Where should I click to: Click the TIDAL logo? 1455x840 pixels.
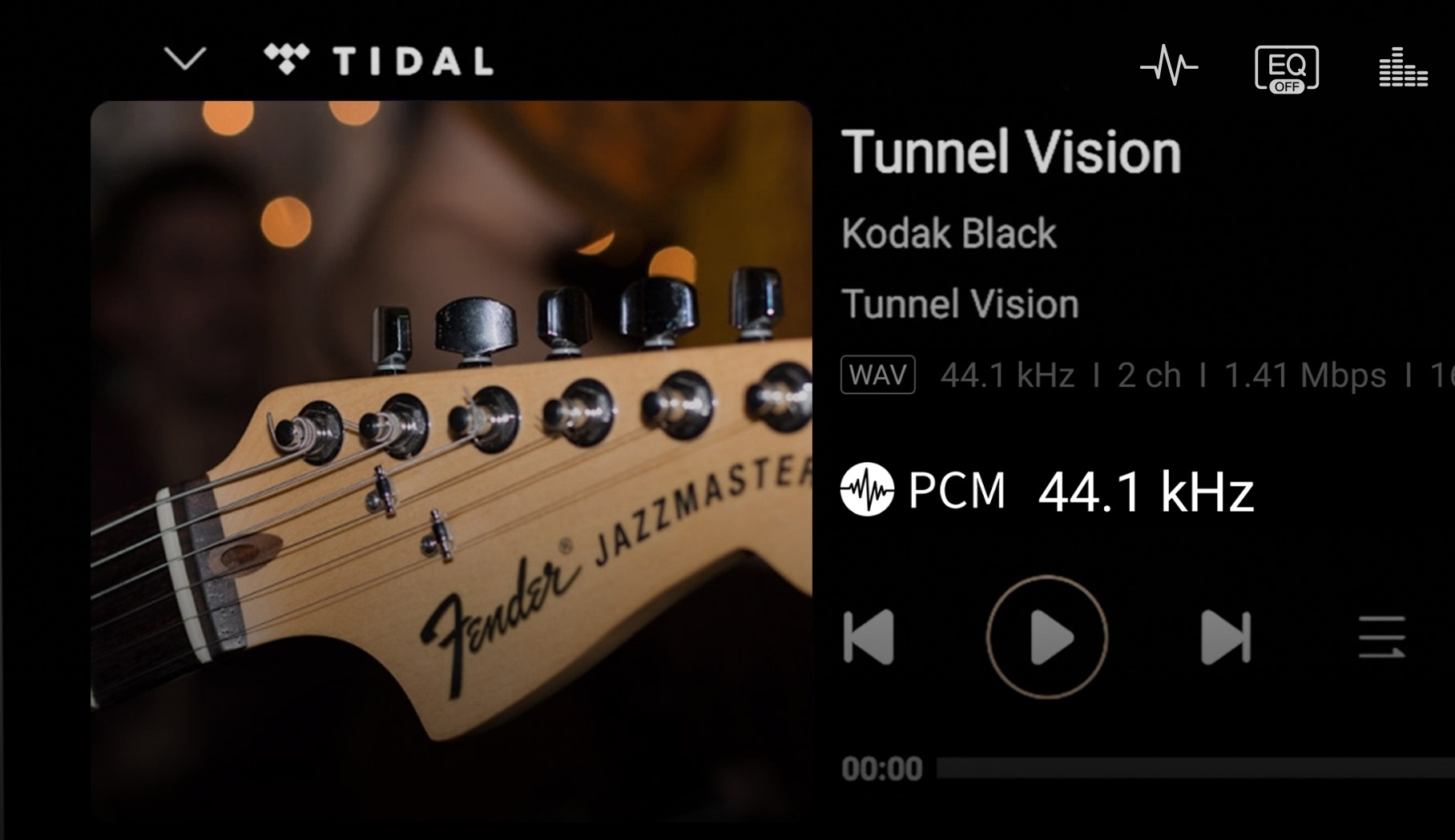point(378,60)
